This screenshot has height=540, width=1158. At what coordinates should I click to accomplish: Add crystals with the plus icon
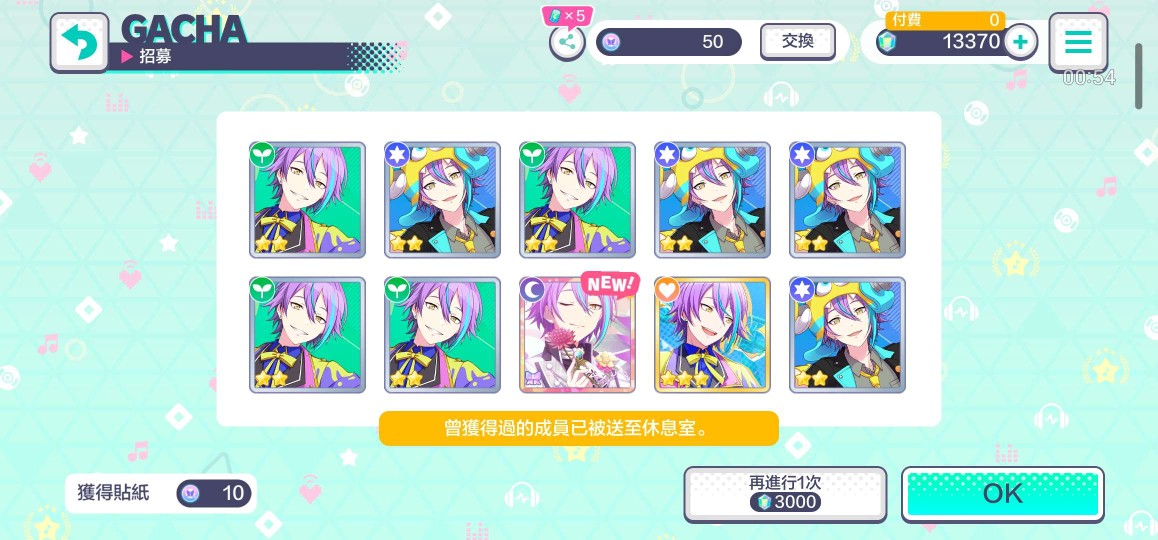point(1020,42)
